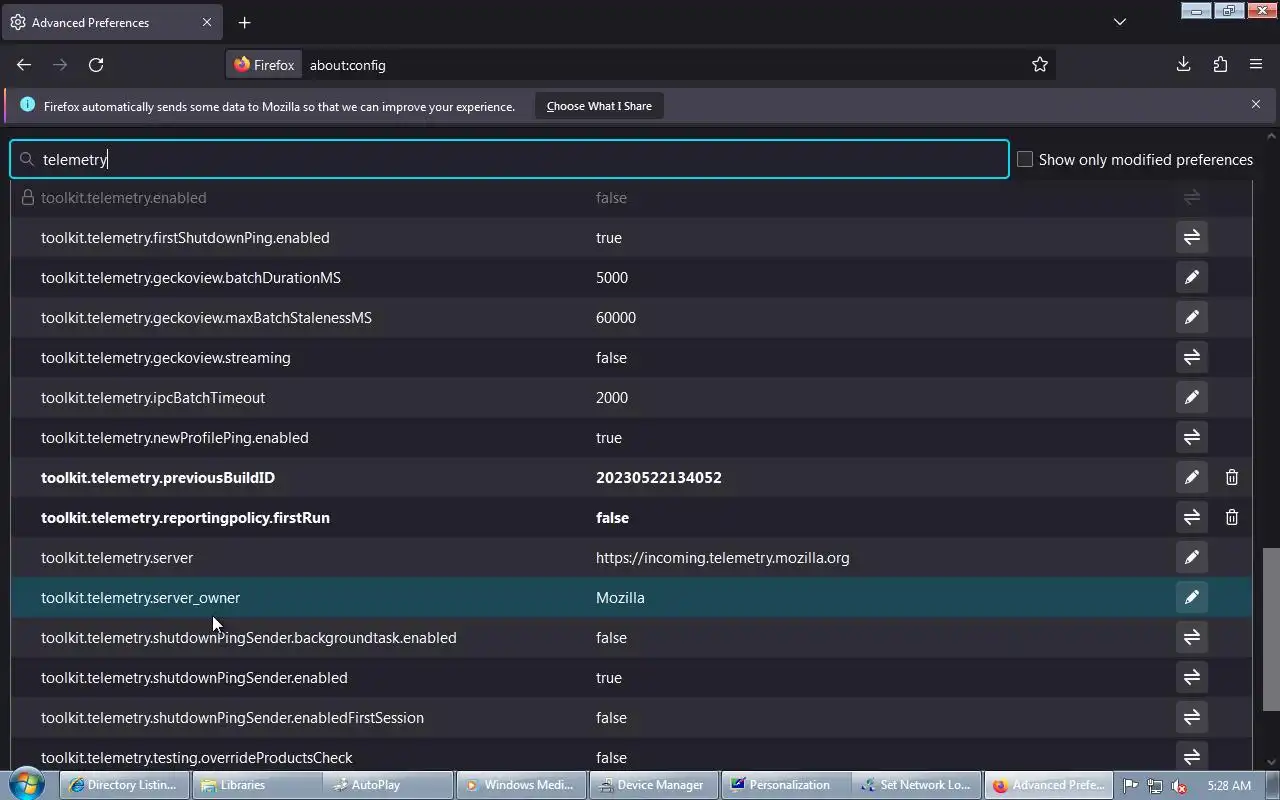
Task: Go back to previous page
Action: click(x=24, y=64)
